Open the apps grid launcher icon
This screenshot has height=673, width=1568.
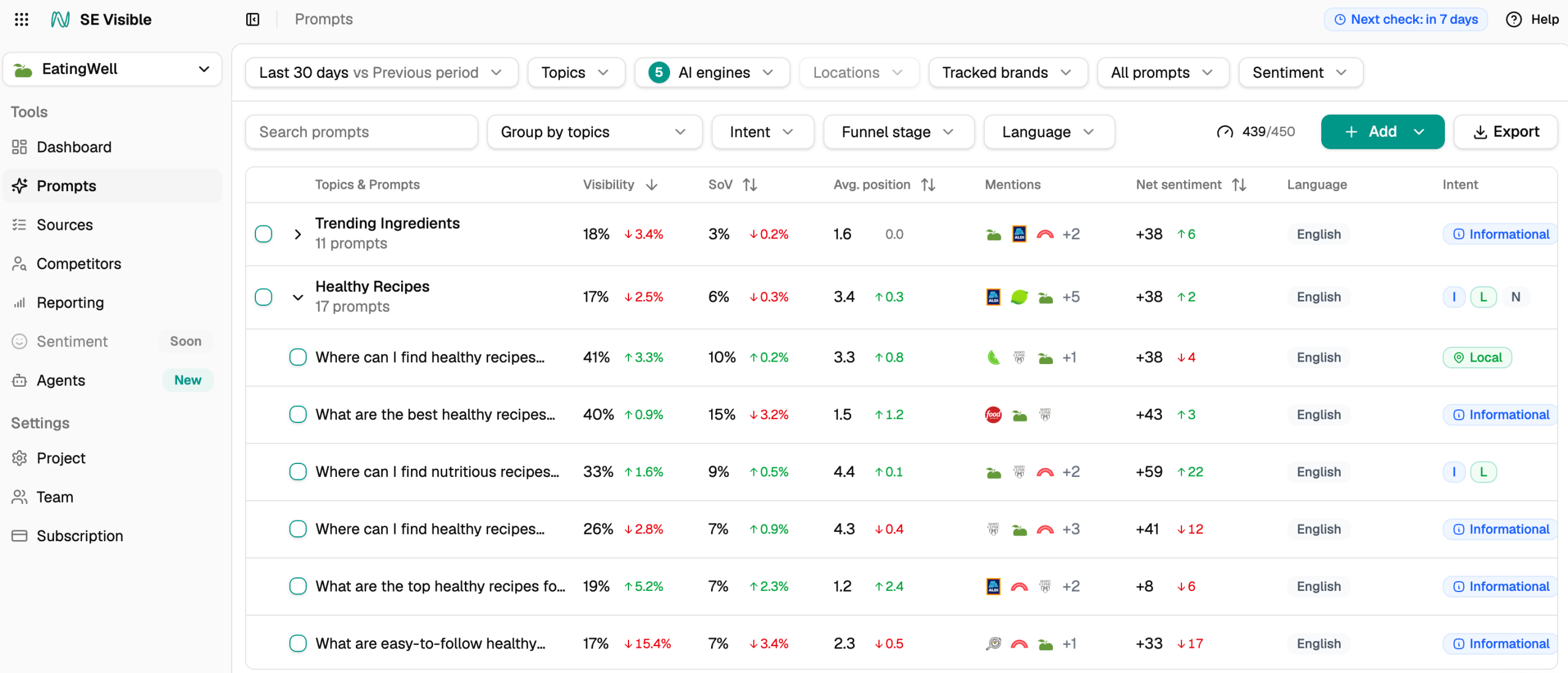(x=21, y=20)
